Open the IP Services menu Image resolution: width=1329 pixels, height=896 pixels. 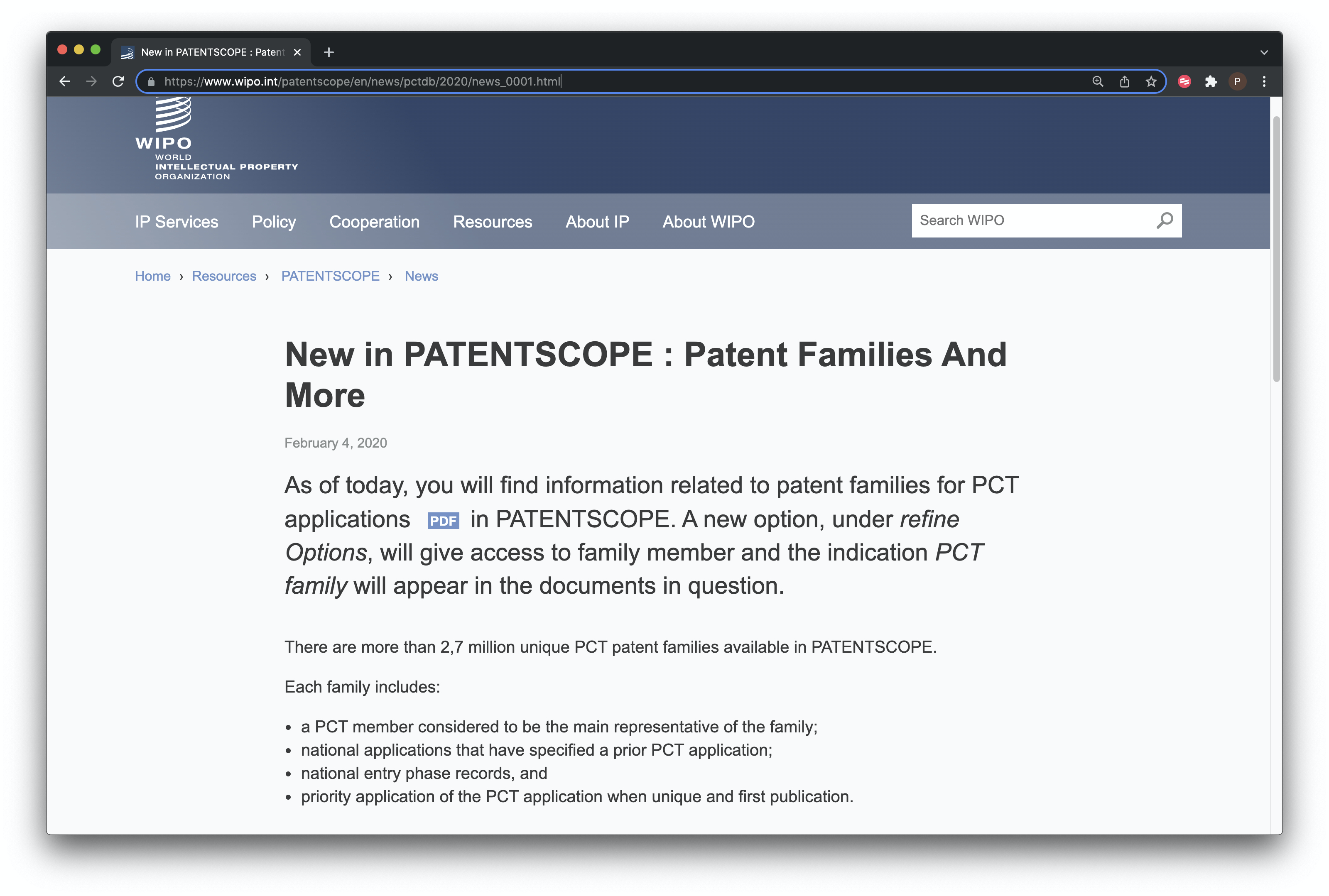point(176,221)
